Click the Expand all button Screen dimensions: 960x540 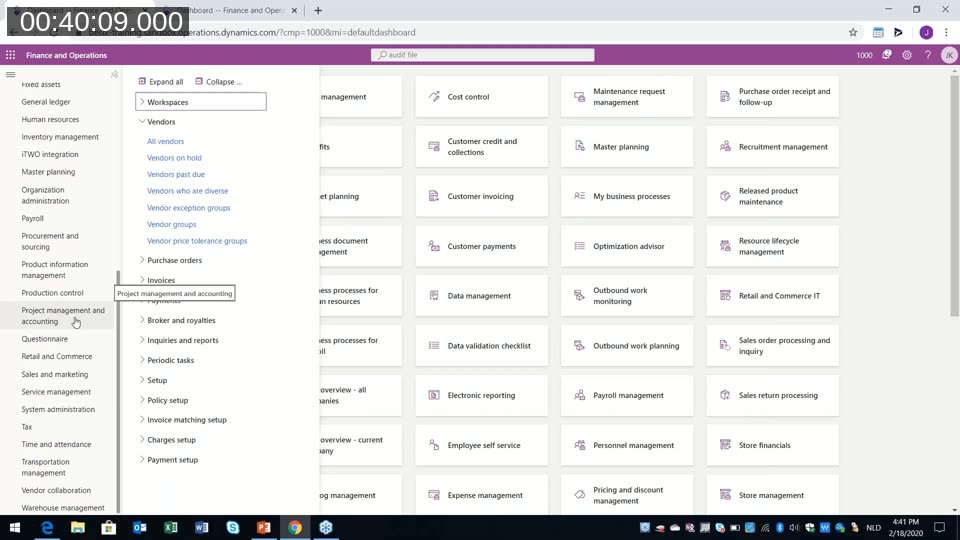(160, 81)
